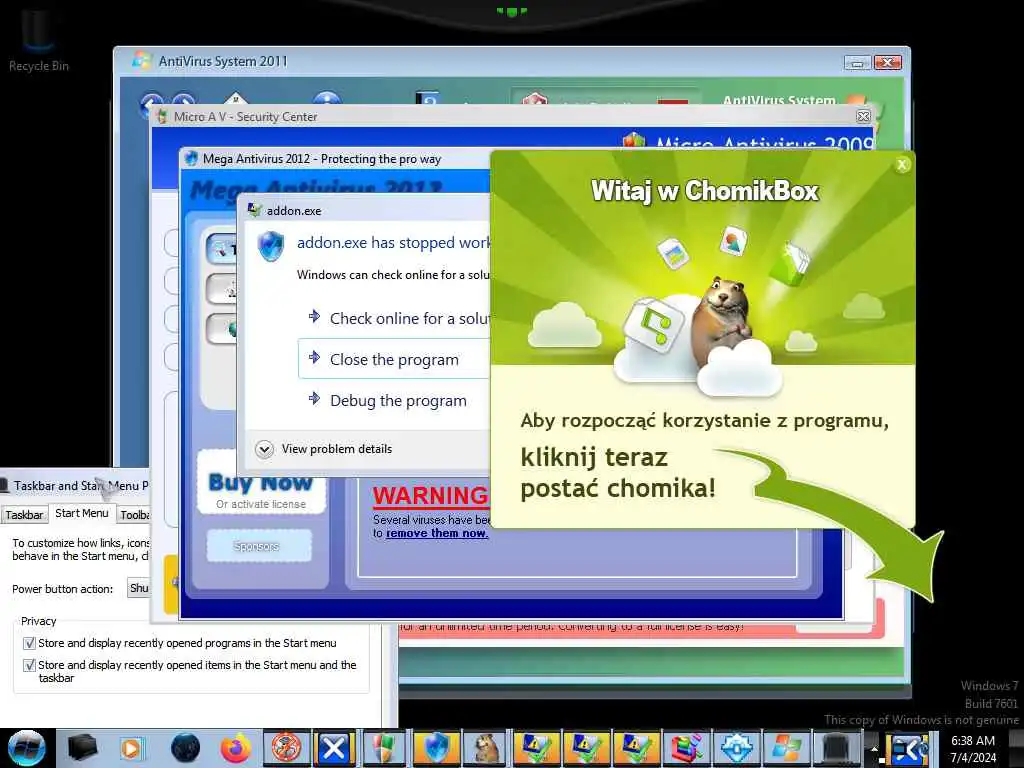Open the Power button action dropdown
This screenshot has width=1024, height=768.
pyautogui.click(x=139, y=588)
